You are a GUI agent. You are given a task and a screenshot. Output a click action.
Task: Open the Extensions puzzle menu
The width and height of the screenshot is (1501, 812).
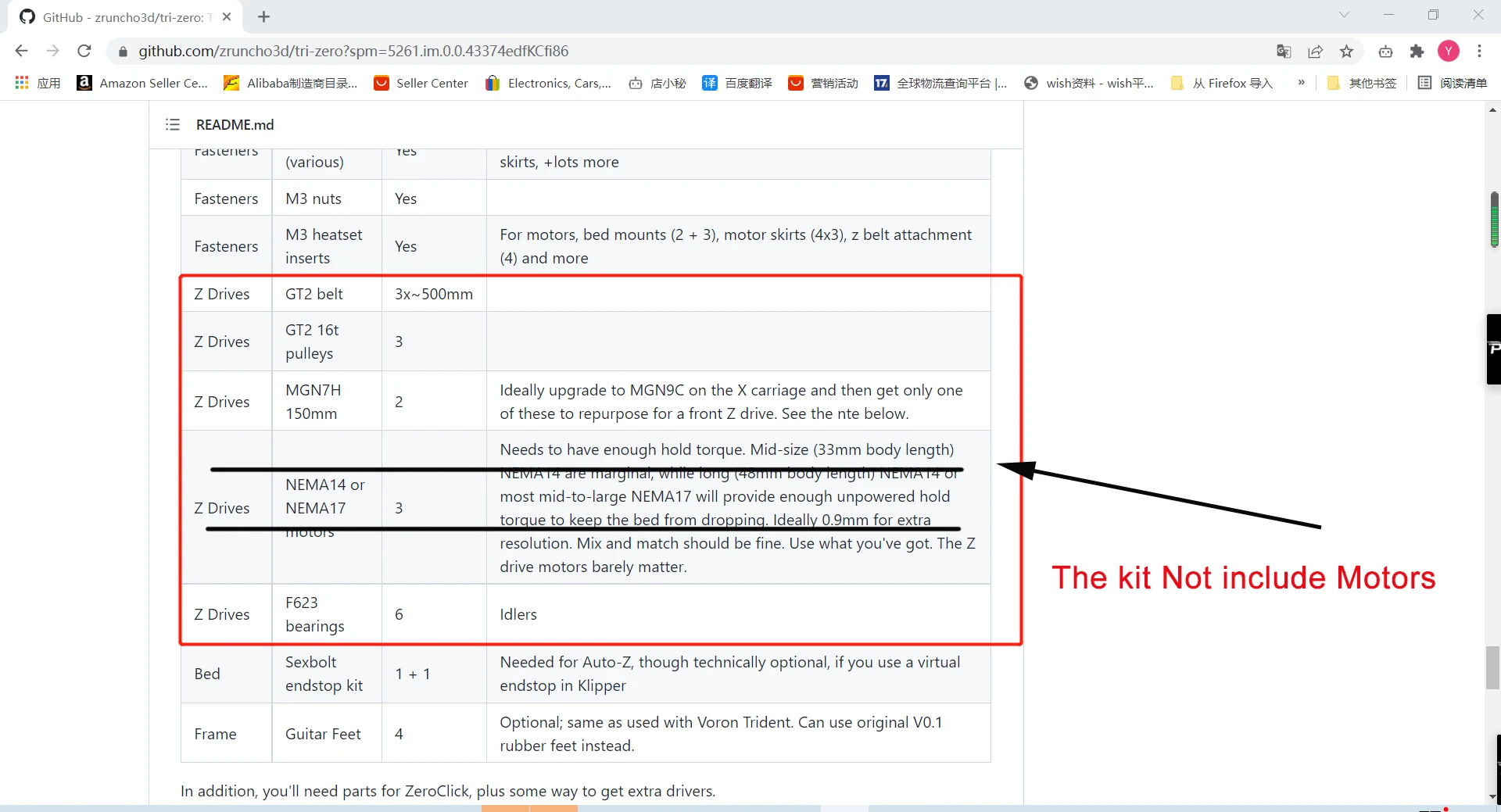pyautogui.click(x=1417, y=52)
